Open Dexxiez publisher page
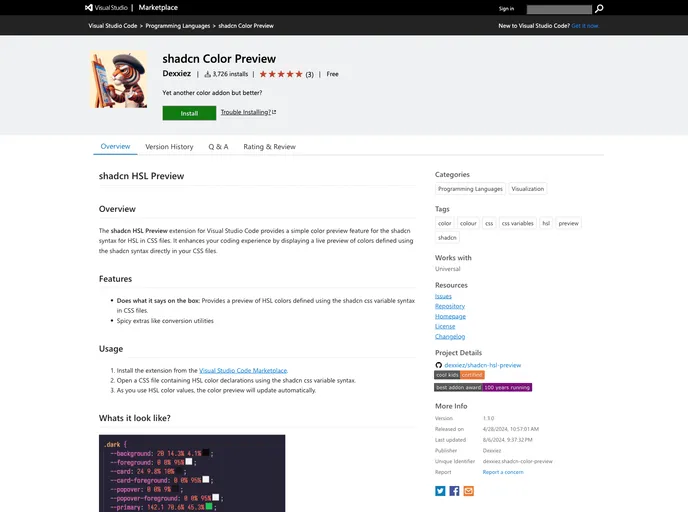The width and height of the screenshot is (688, 512). [x=176, y=74]
